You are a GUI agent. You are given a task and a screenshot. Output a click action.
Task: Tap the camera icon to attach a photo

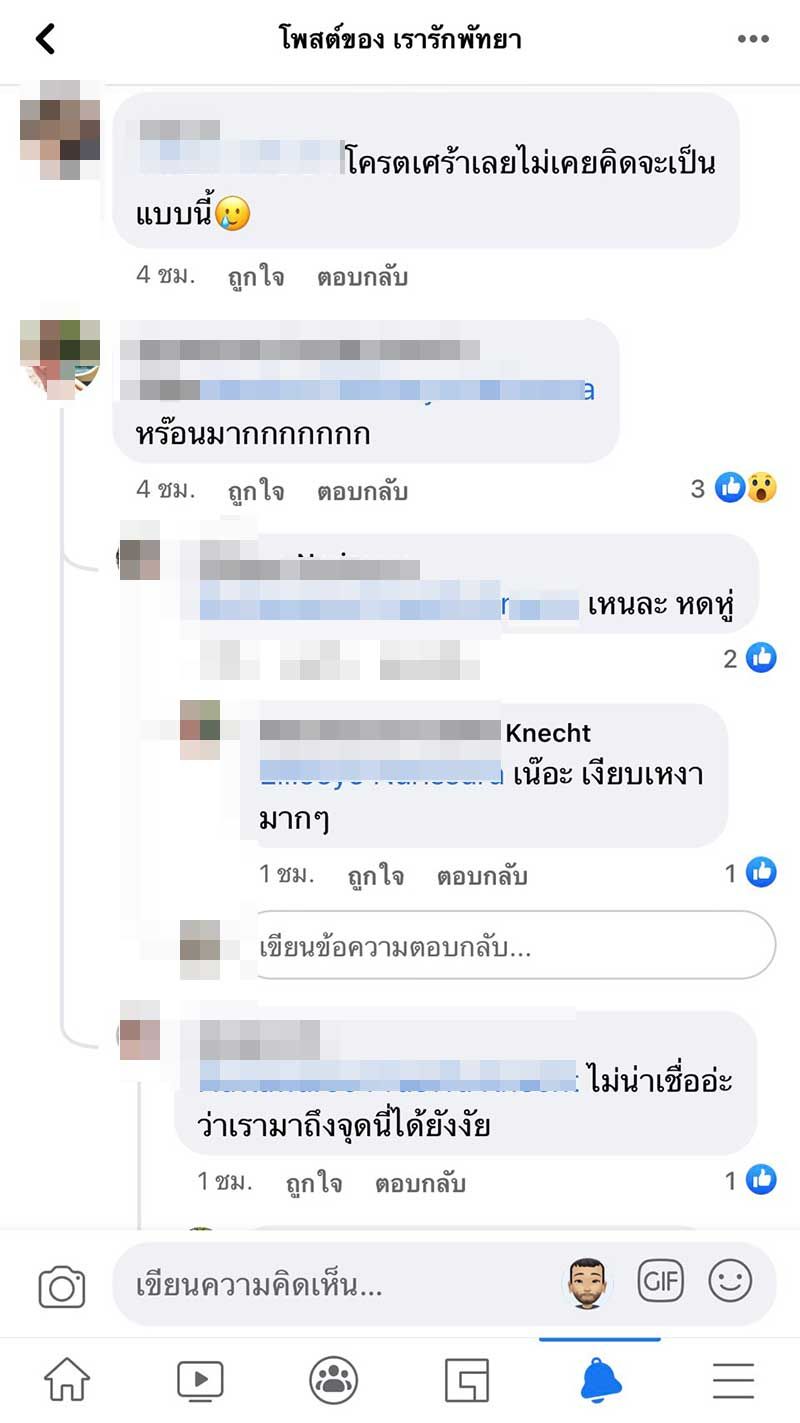(x=62, y=1286)
